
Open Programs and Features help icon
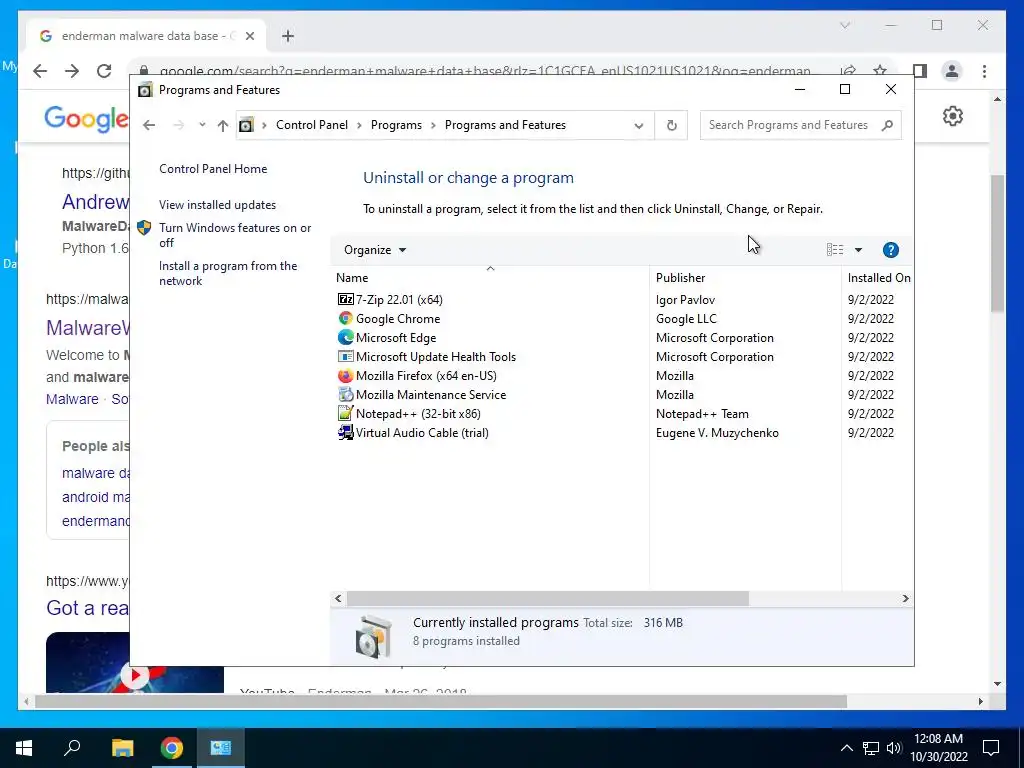coord(890,249)
